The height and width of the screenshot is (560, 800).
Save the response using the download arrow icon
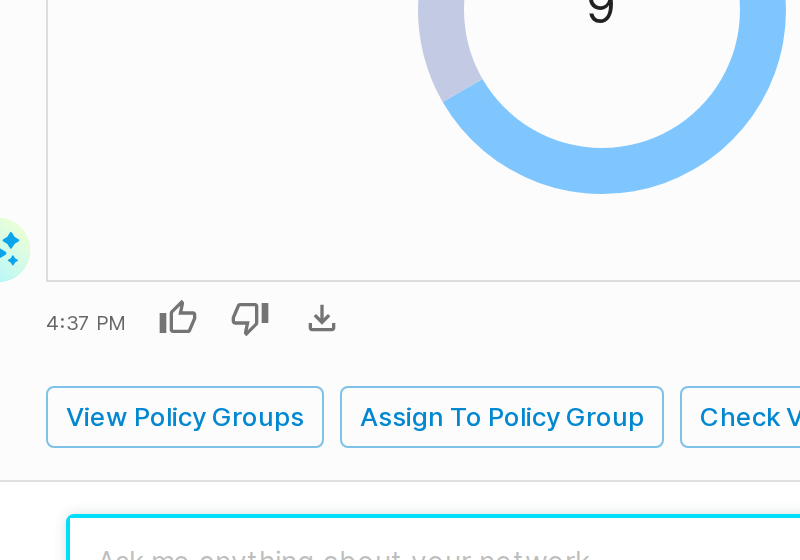322,318
